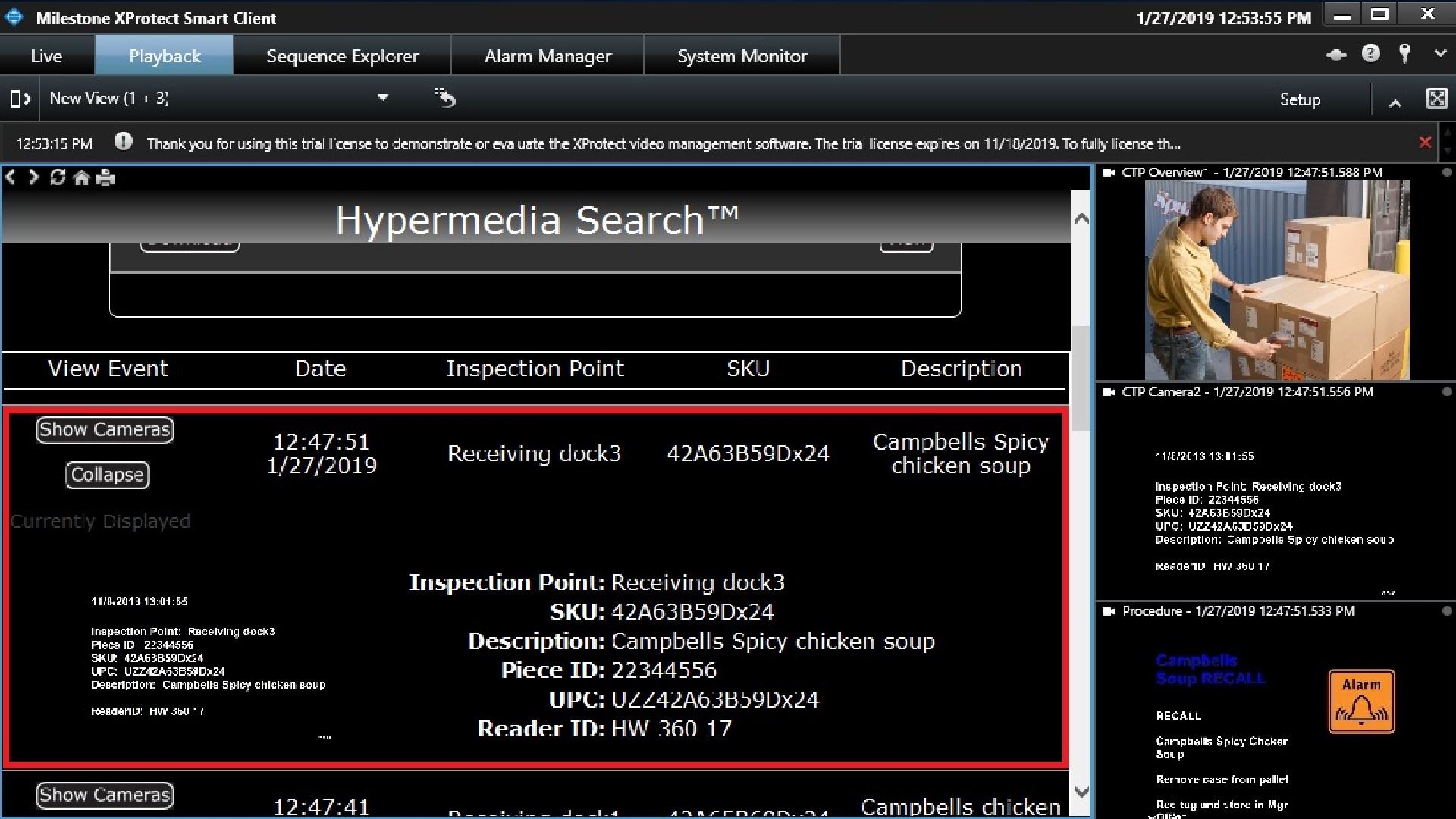Go to Alarm Manager tab
The width and height of the screenshot is (1456, 819).
(x=548, y=56)
